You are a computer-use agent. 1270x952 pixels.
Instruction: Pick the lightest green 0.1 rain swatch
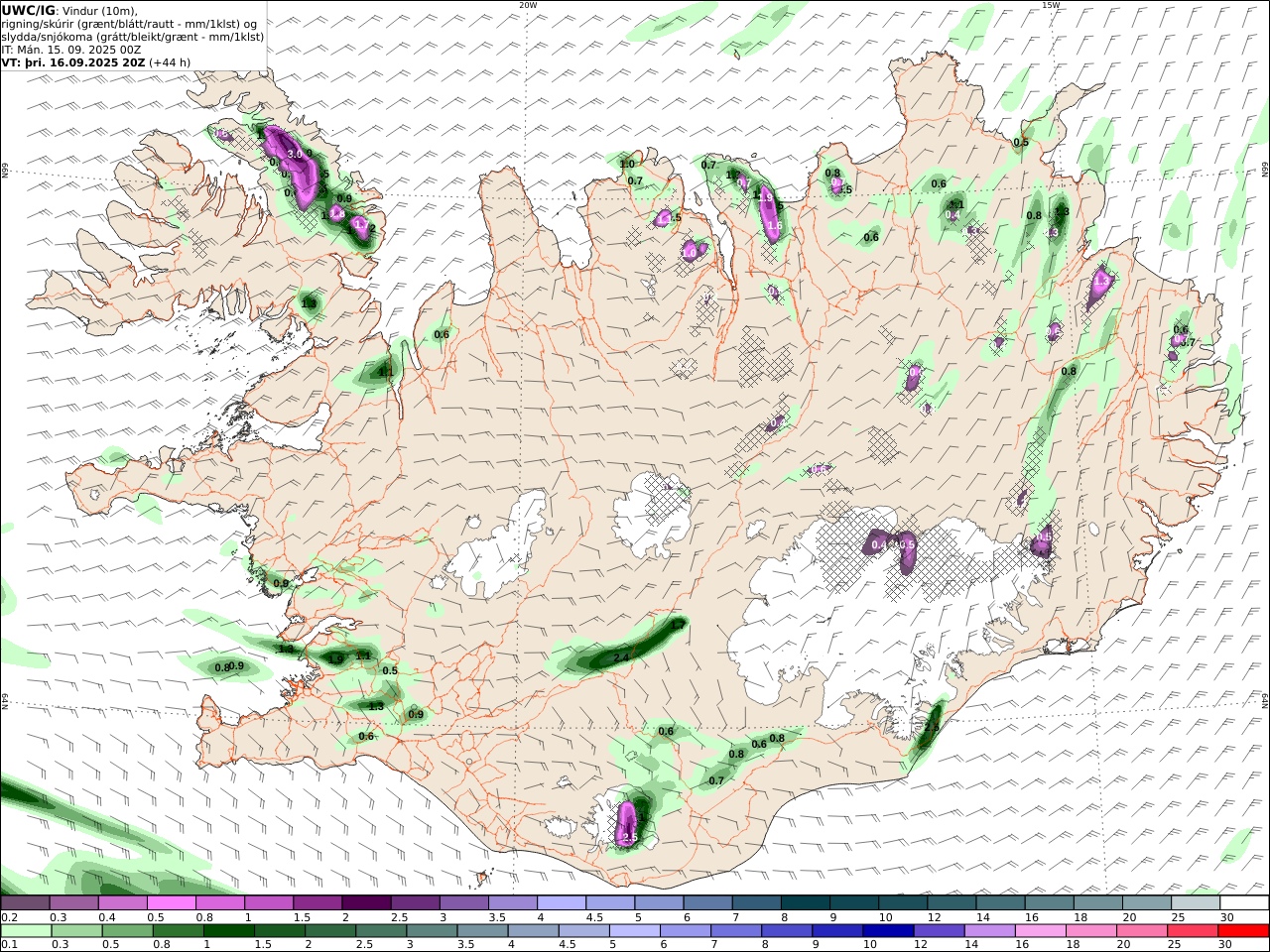(x=25, y=931)
